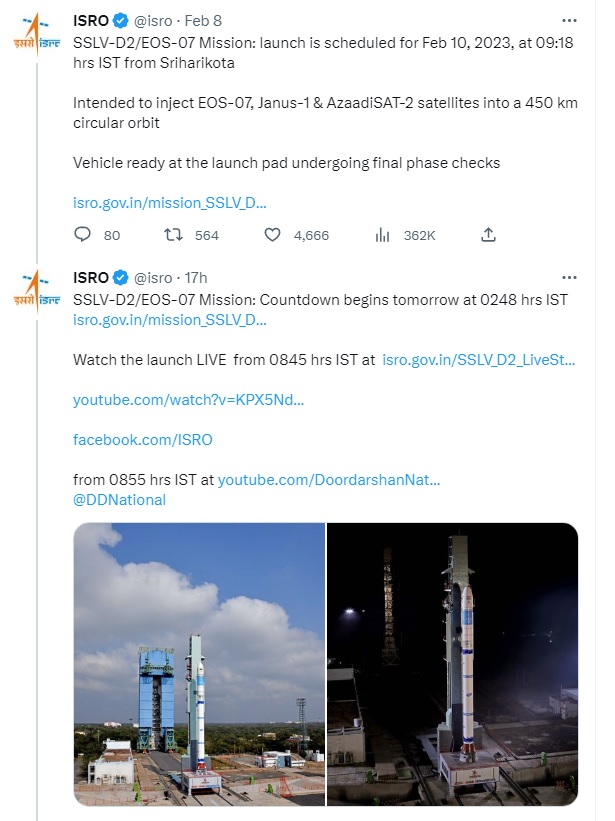Like the Feb 8 SSLV-D2 tweet
This screenshot has width=615, height=821.
272,235
